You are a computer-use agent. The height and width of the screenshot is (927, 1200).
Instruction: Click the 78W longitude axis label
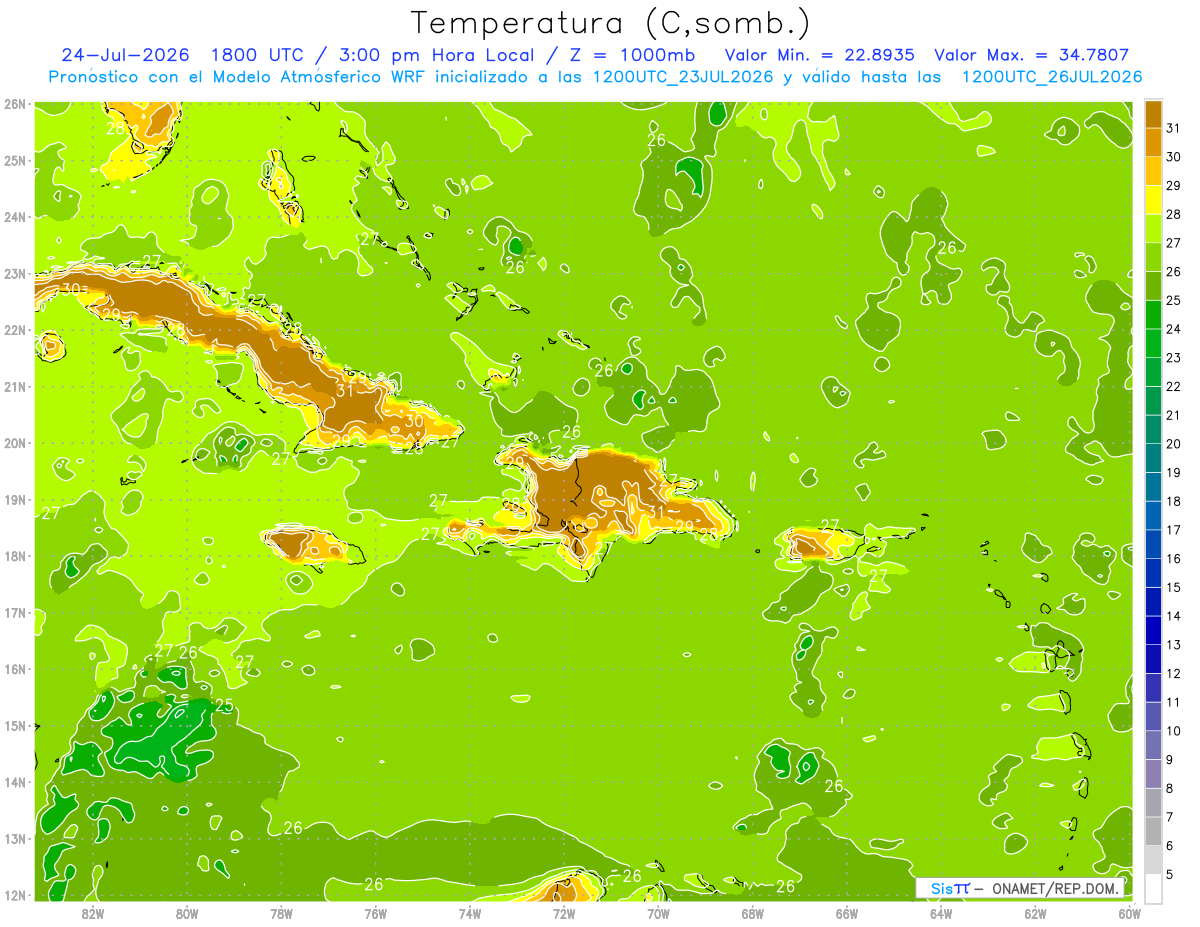click(281, 913)
